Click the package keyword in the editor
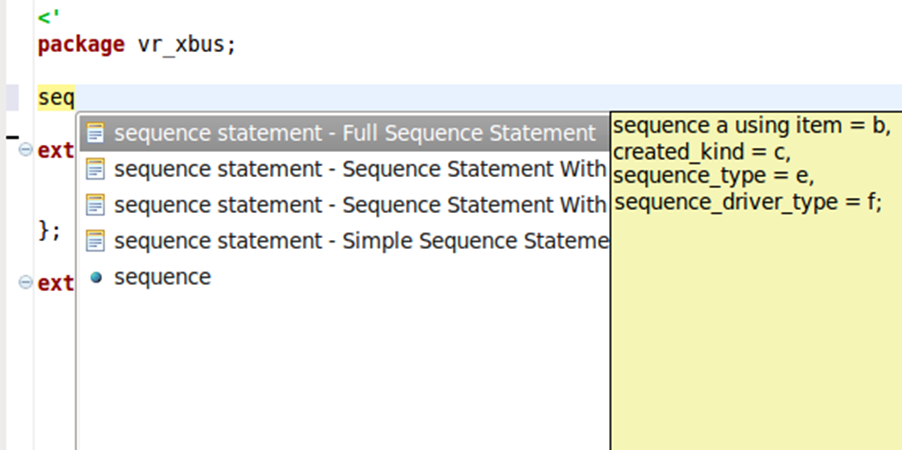 point(81,45)
